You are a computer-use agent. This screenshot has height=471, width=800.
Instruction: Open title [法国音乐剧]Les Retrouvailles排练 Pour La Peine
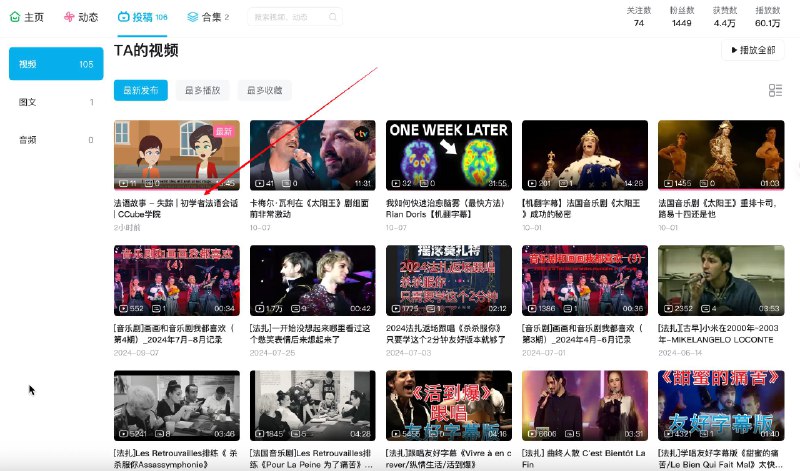(x=311, y=459)
